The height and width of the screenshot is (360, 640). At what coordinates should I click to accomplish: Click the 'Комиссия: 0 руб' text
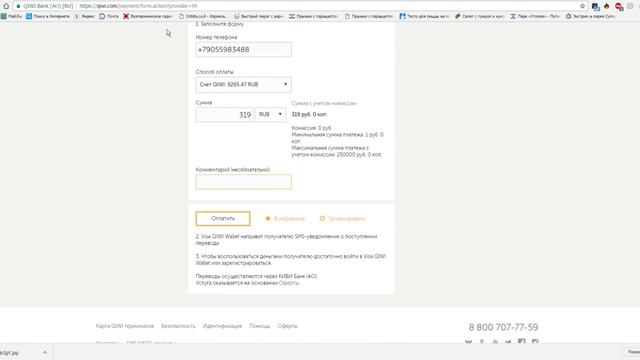point(311,128)
